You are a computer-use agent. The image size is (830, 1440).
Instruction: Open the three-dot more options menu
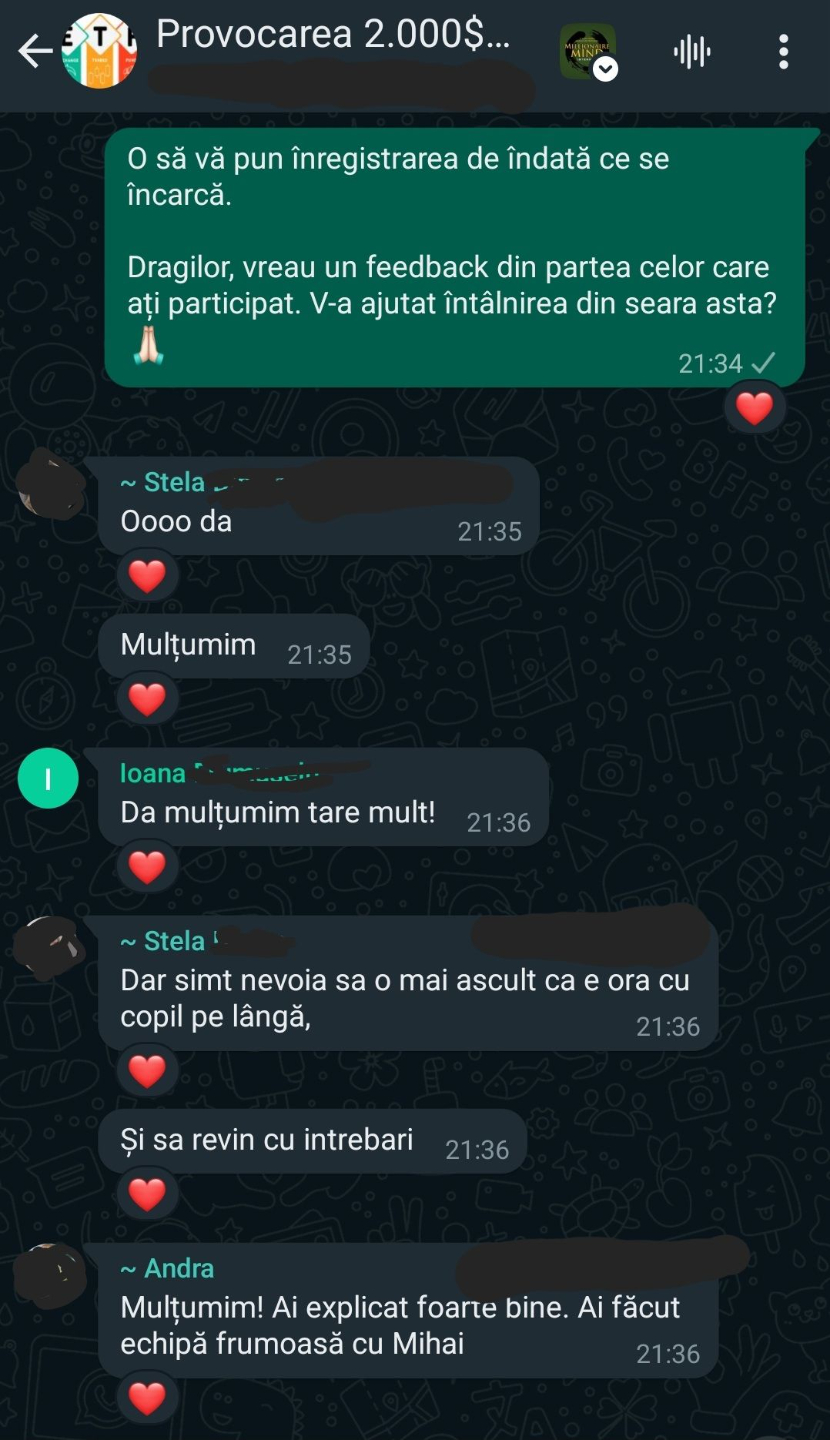tap(783, 52)
